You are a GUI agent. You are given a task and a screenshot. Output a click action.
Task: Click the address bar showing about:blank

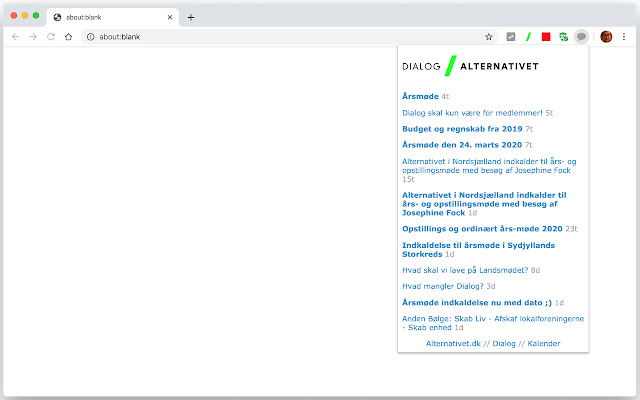pos(289,37)
